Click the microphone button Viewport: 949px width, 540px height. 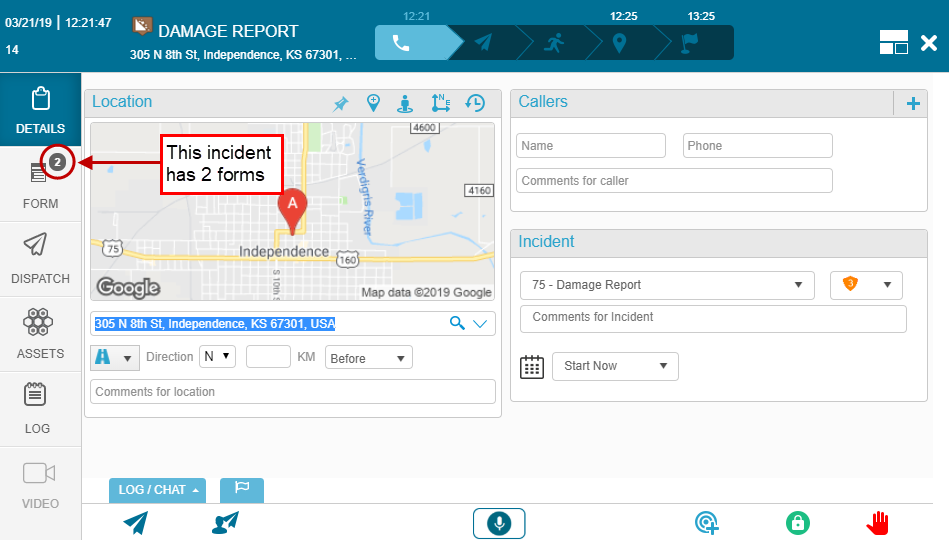click(499, 523)
